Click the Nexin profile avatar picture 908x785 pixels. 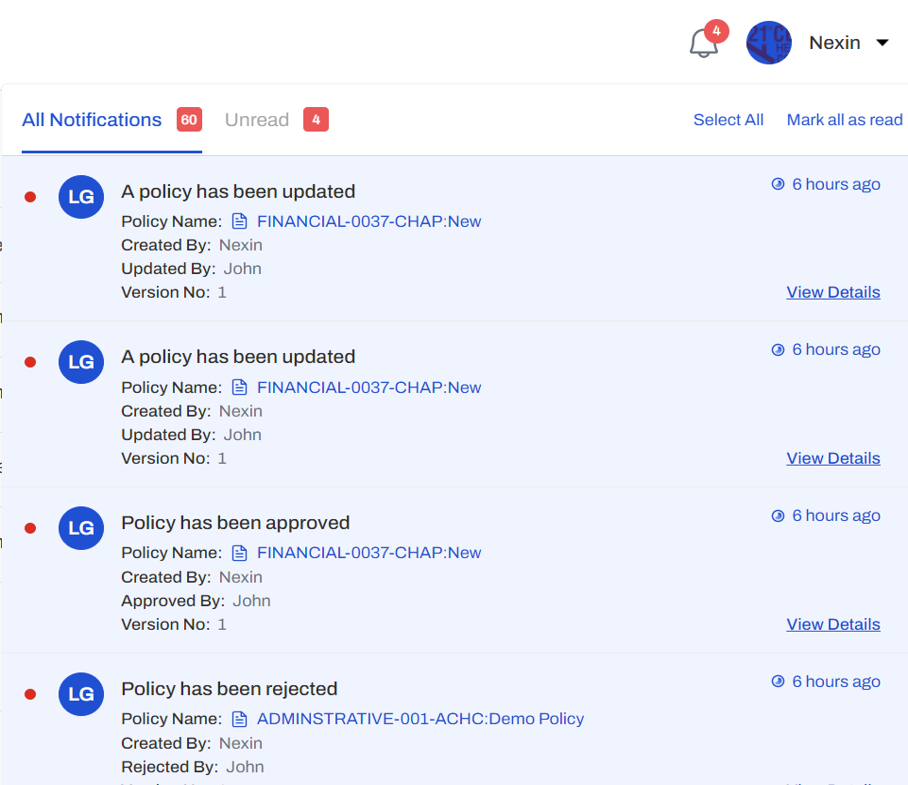[769, 43]
